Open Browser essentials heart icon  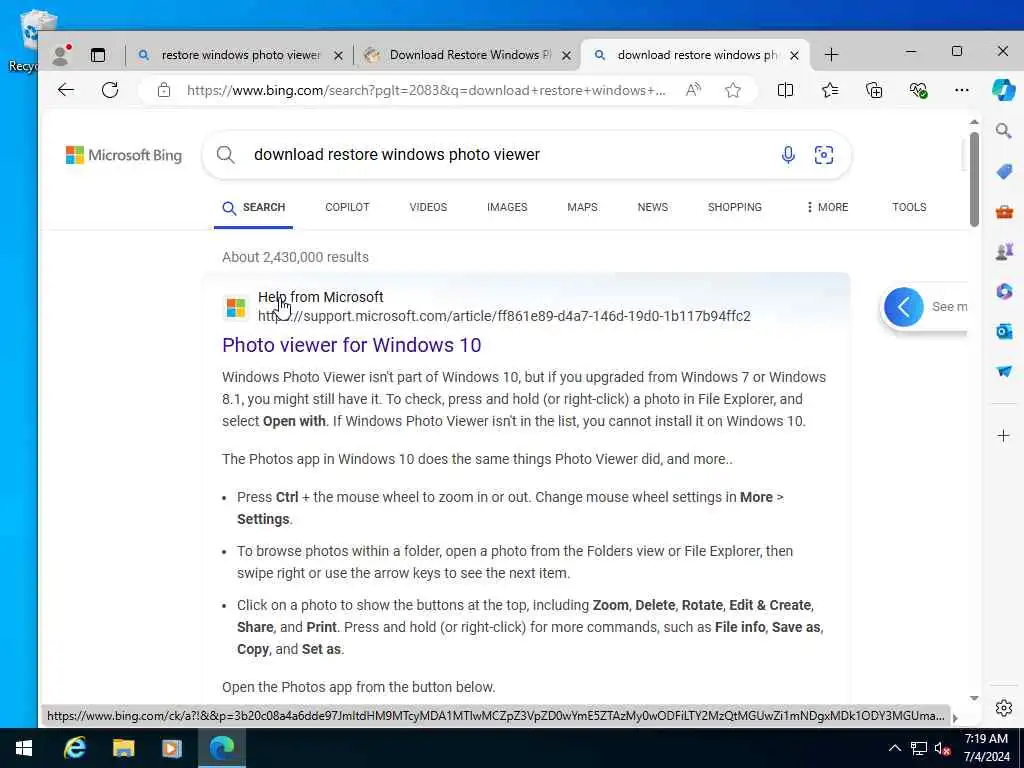(918, 90)
